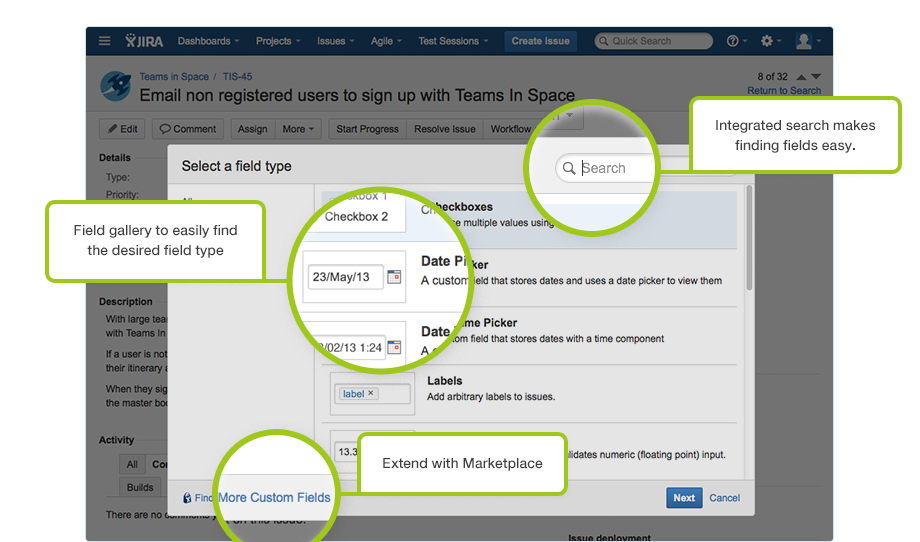Go to next issue with down arrow

tap(816, 77)
